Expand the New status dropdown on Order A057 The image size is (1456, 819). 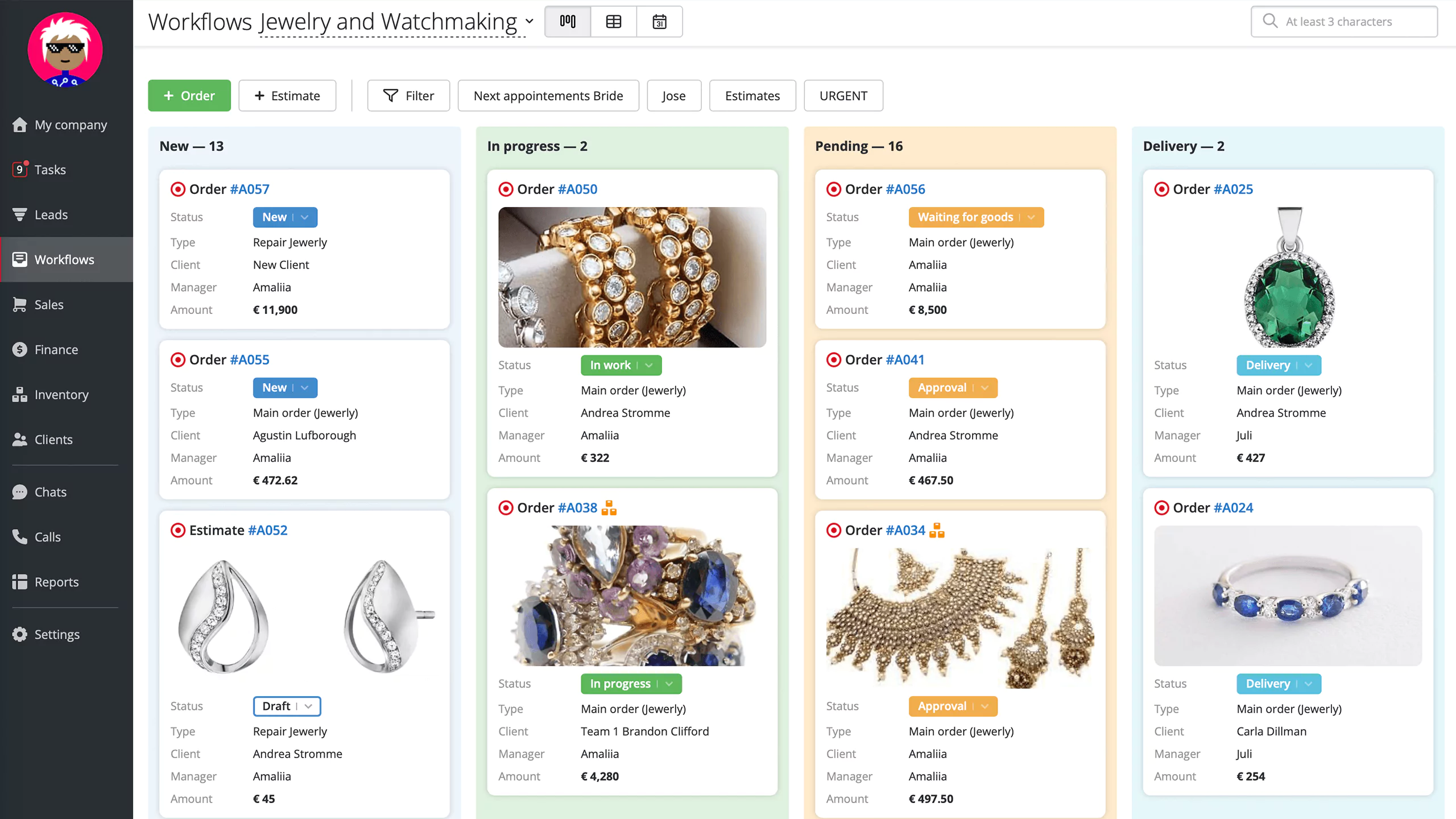coord(304,217)
